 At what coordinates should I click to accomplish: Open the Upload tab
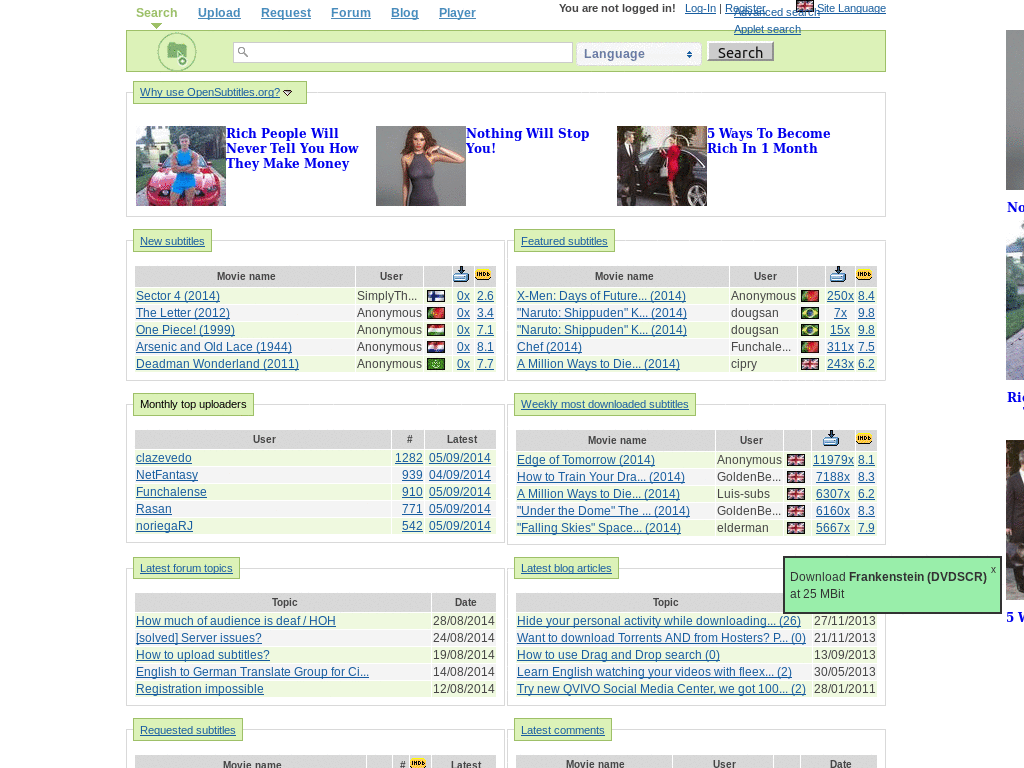[219, 12]
